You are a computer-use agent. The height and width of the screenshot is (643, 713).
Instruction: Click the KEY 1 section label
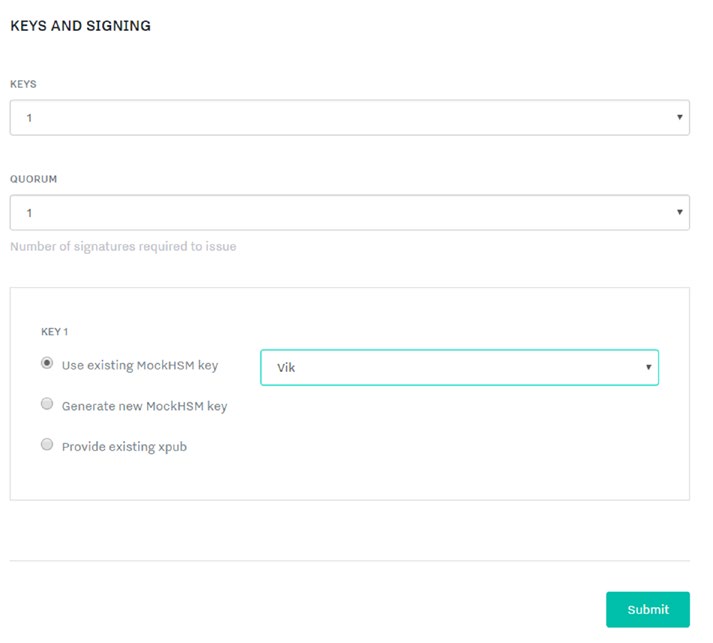(56, 331)
